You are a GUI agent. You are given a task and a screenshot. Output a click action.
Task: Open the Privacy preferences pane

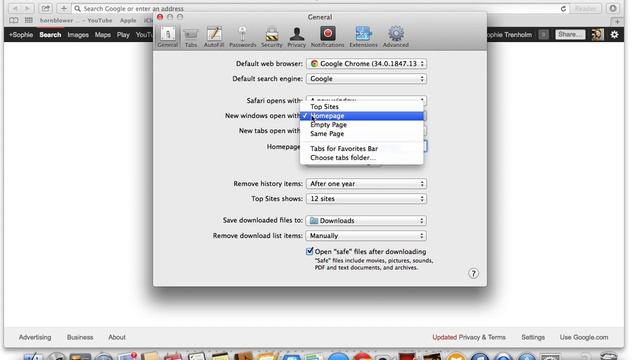click(x=297, y=37)
